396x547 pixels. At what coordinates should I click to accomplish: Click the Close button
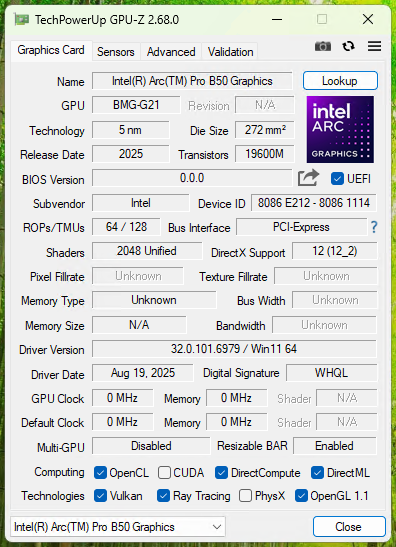[x=349, y=526]
